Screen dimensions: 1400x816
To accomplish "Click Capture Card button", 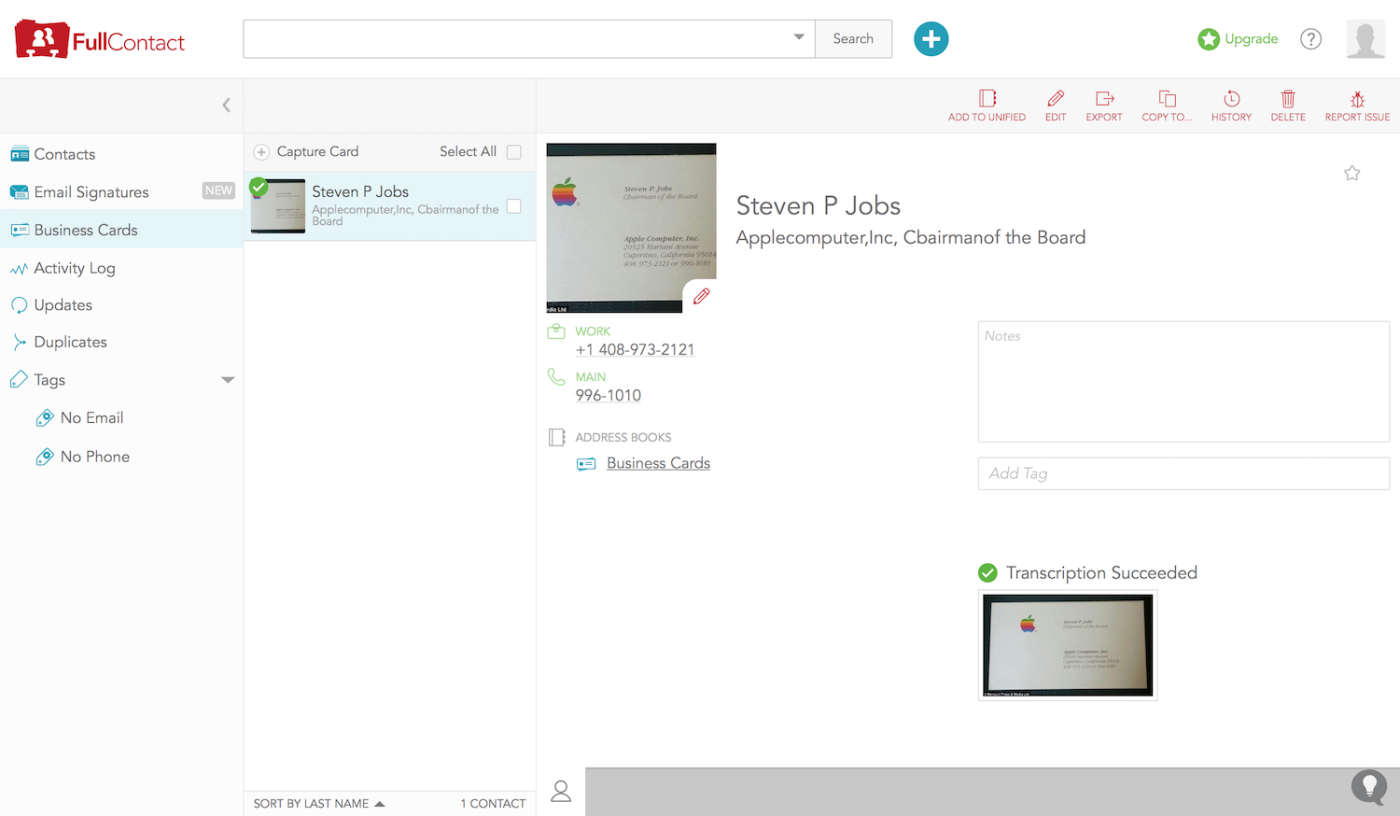I will [306, 152].
